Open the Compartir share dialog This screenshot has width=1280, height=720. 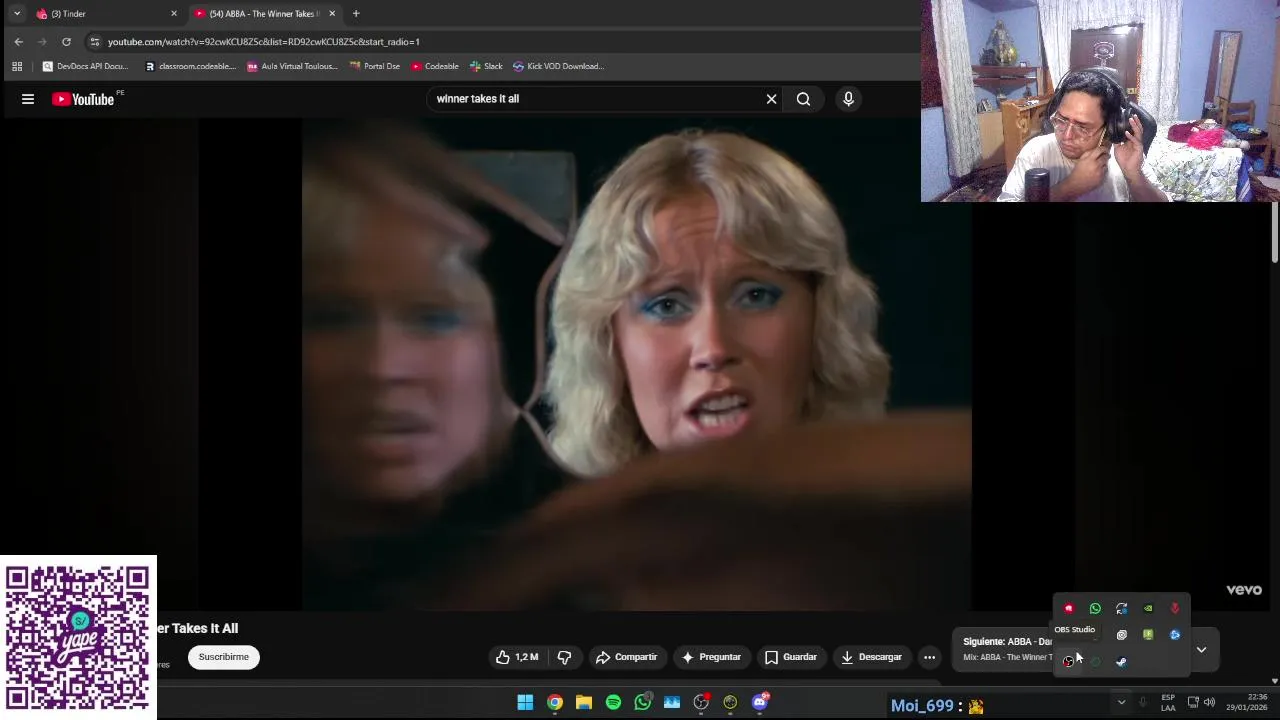pos(626,657)
